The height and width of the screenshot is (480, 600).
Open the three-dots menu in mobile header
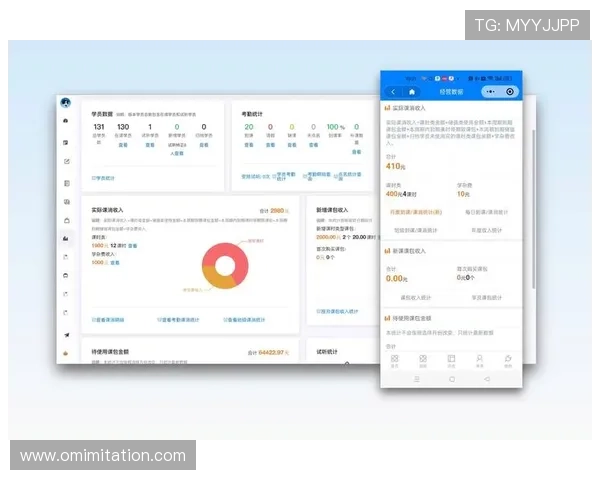point(490,91)
